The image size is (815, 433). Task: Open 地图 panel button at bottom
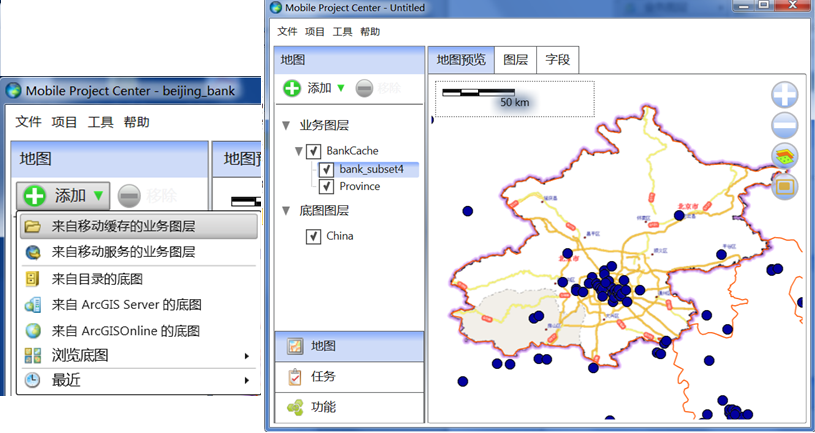tap(349, 347)
